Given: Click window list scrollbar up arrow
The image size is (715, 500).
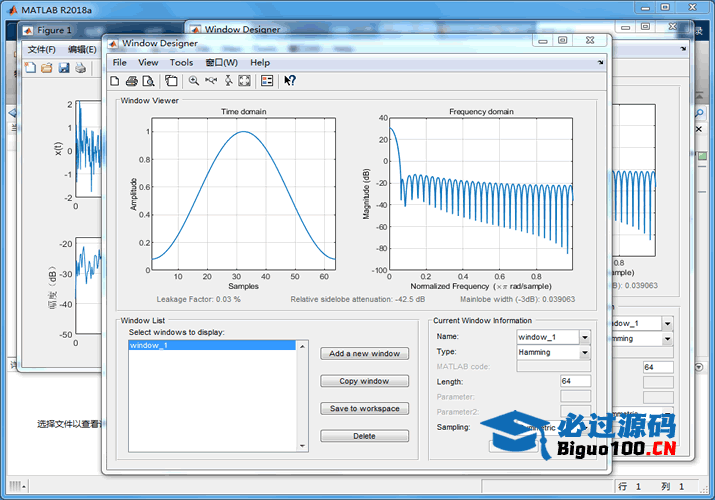Looking at the screenshot, I should [302, 346].
